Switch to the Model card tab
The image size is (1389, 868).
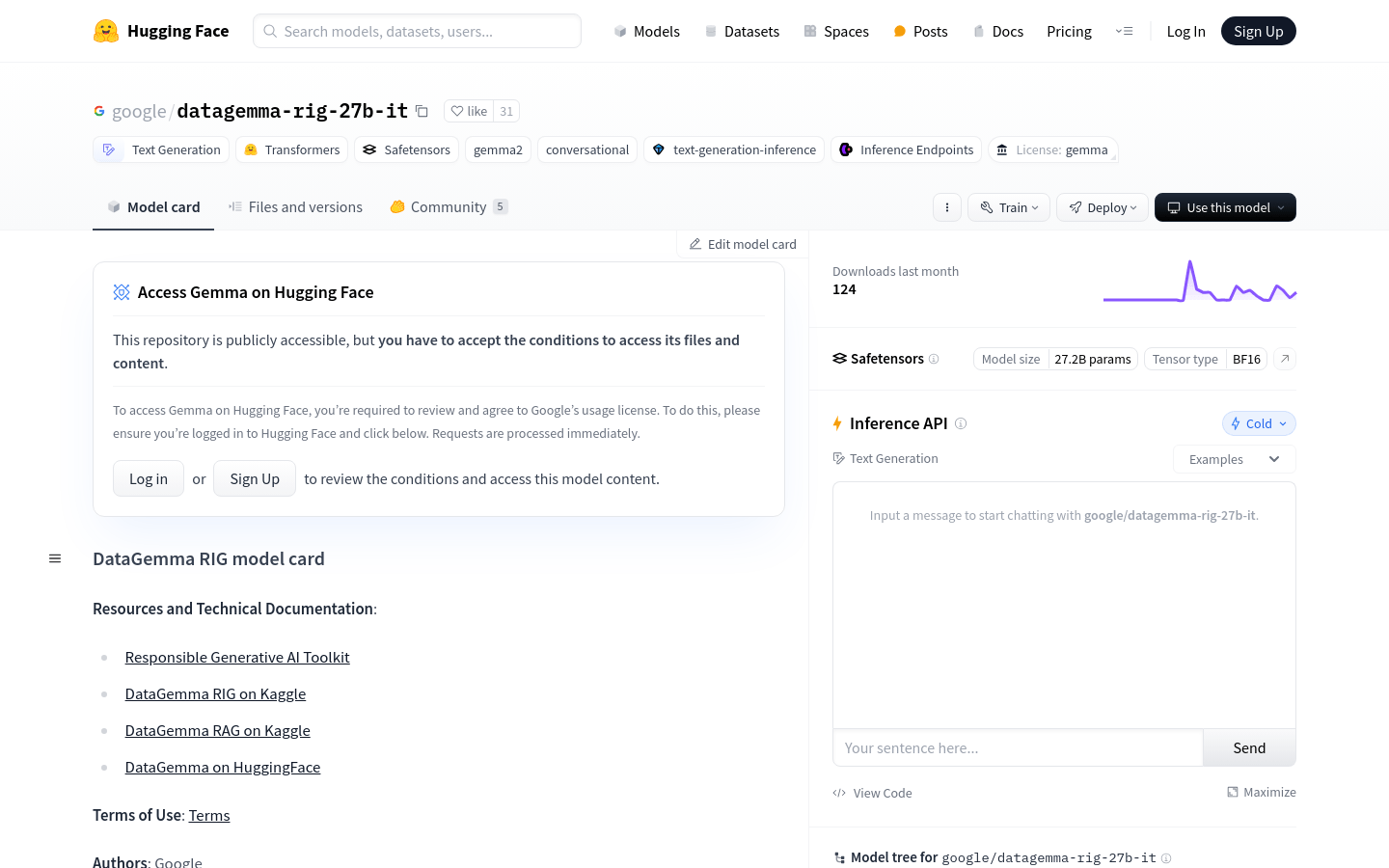[153, 207]
